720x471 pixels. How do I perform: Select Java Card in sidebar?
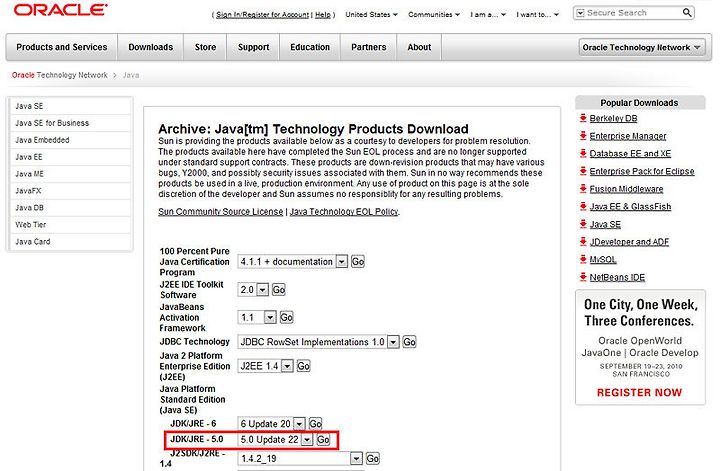pyautogui.click(x=71, y=241)
